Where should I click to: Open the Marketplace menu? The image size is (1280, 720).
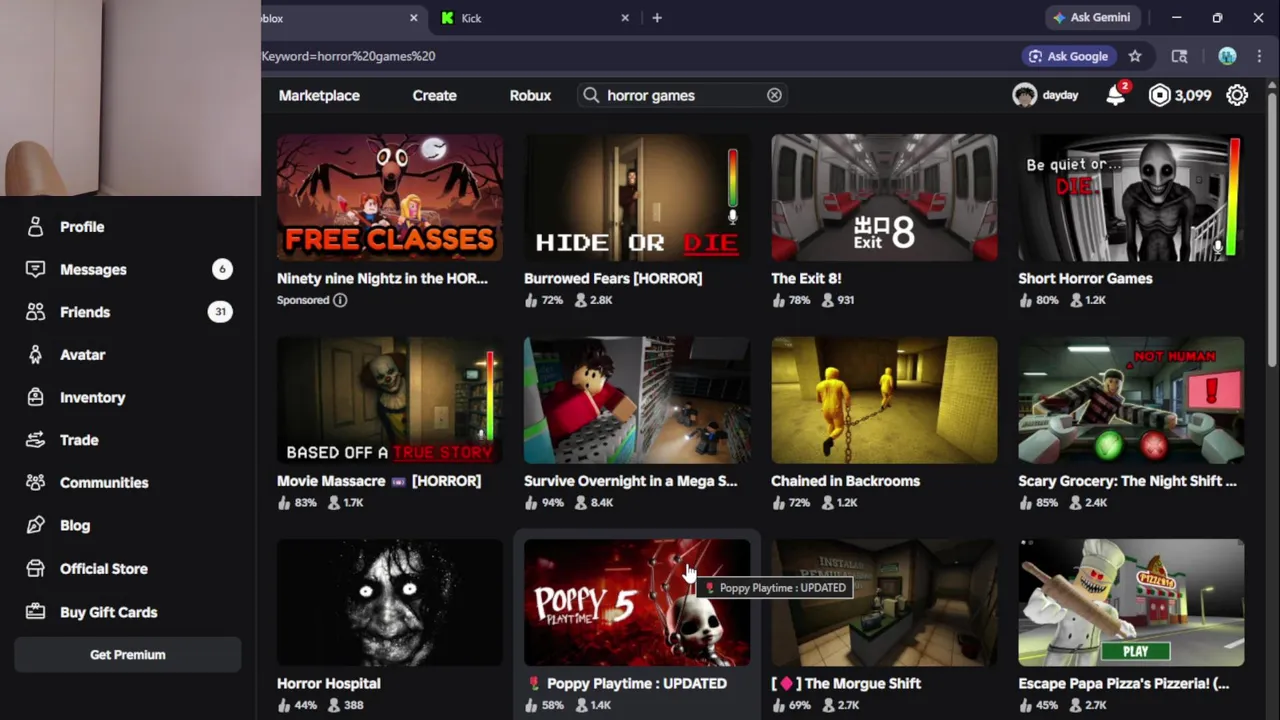[x=319, y=95]
